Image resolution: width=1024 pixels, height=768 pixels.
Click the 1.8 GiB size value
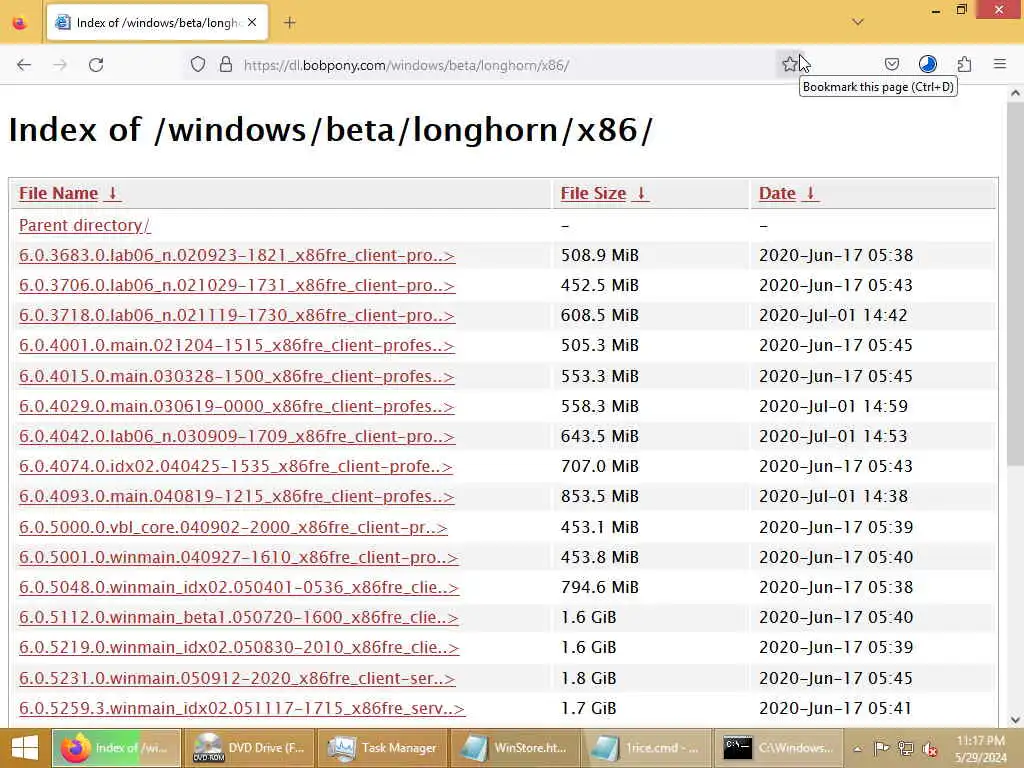coord(588,678)
